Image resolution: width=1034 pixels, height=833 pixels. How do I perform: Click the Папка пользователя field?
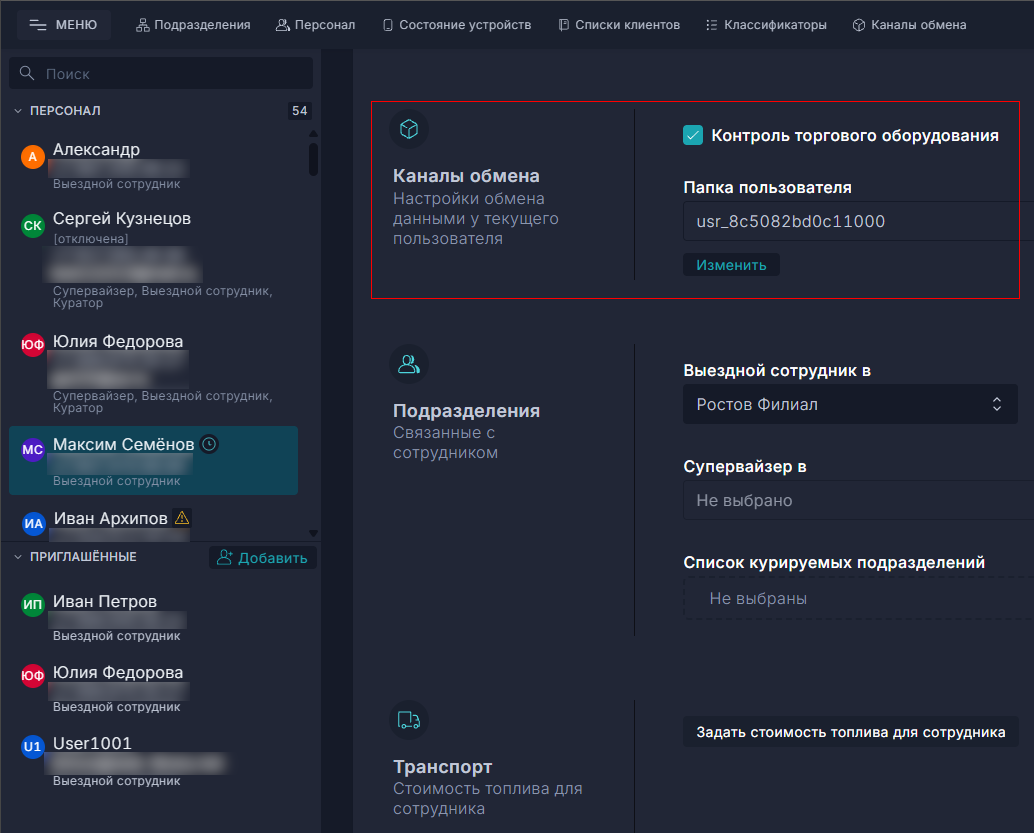[859, 221]
